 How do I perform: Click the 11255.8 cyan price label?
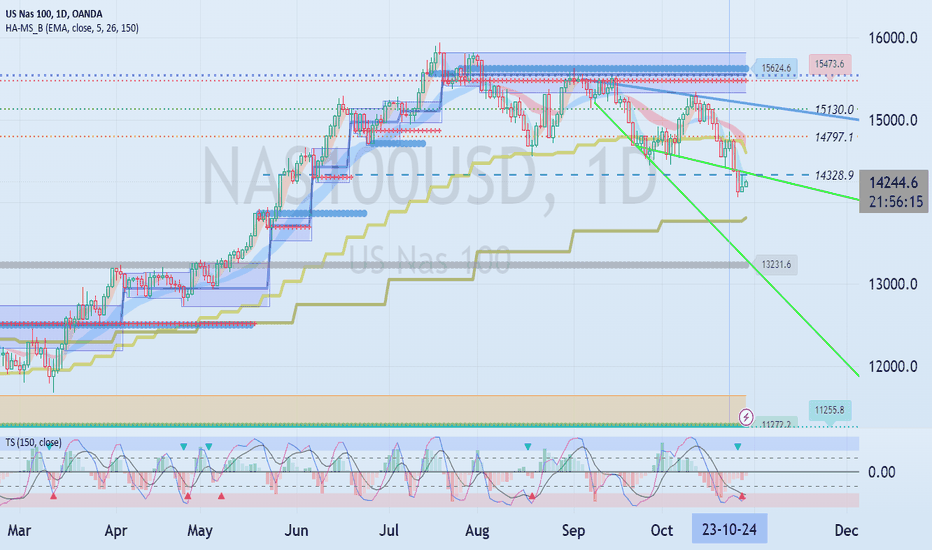(x=830, y=410)
